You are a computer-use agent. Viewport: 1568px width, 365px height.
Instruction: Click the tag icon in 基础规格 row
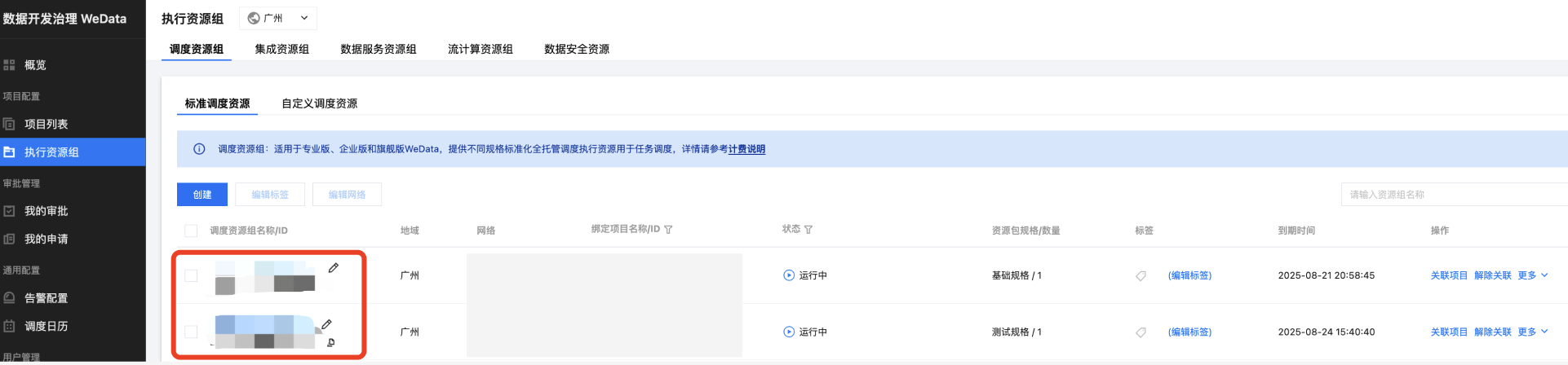coord(1141,276)
